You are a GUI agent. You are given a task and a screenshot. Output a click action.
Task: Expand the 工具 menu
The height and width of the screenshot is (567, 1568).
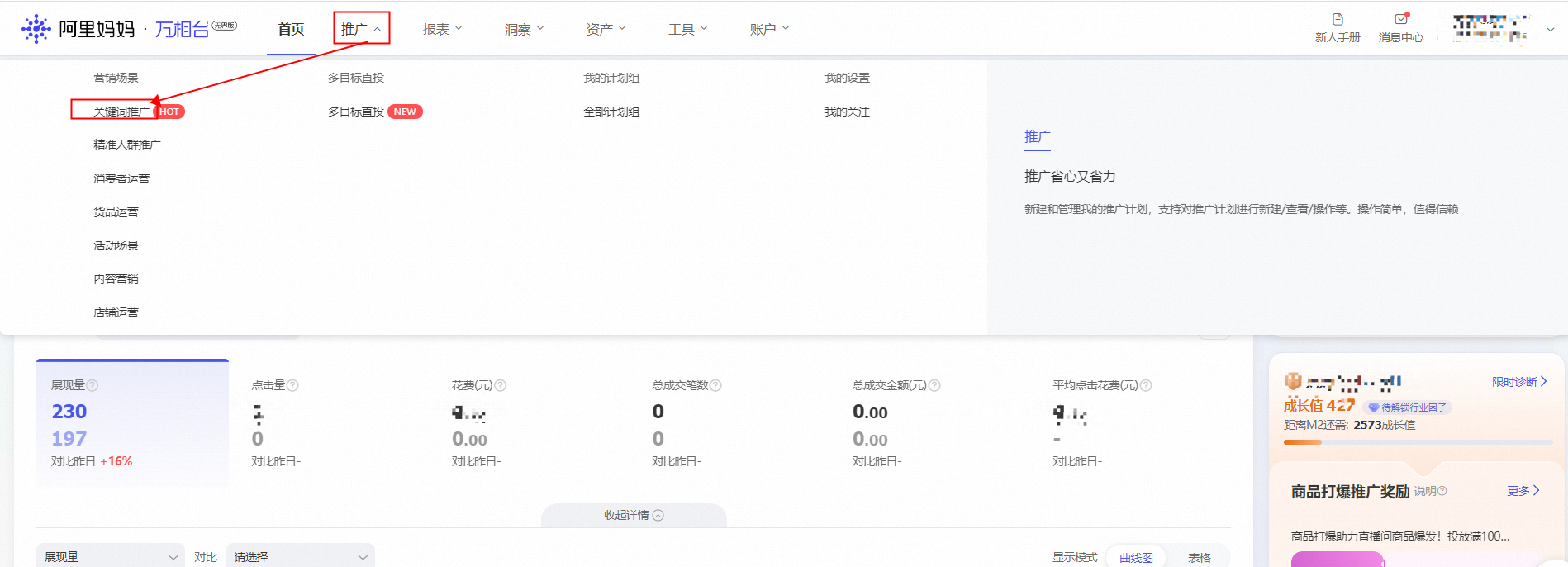pyautogui.click(x=687, y=29)
